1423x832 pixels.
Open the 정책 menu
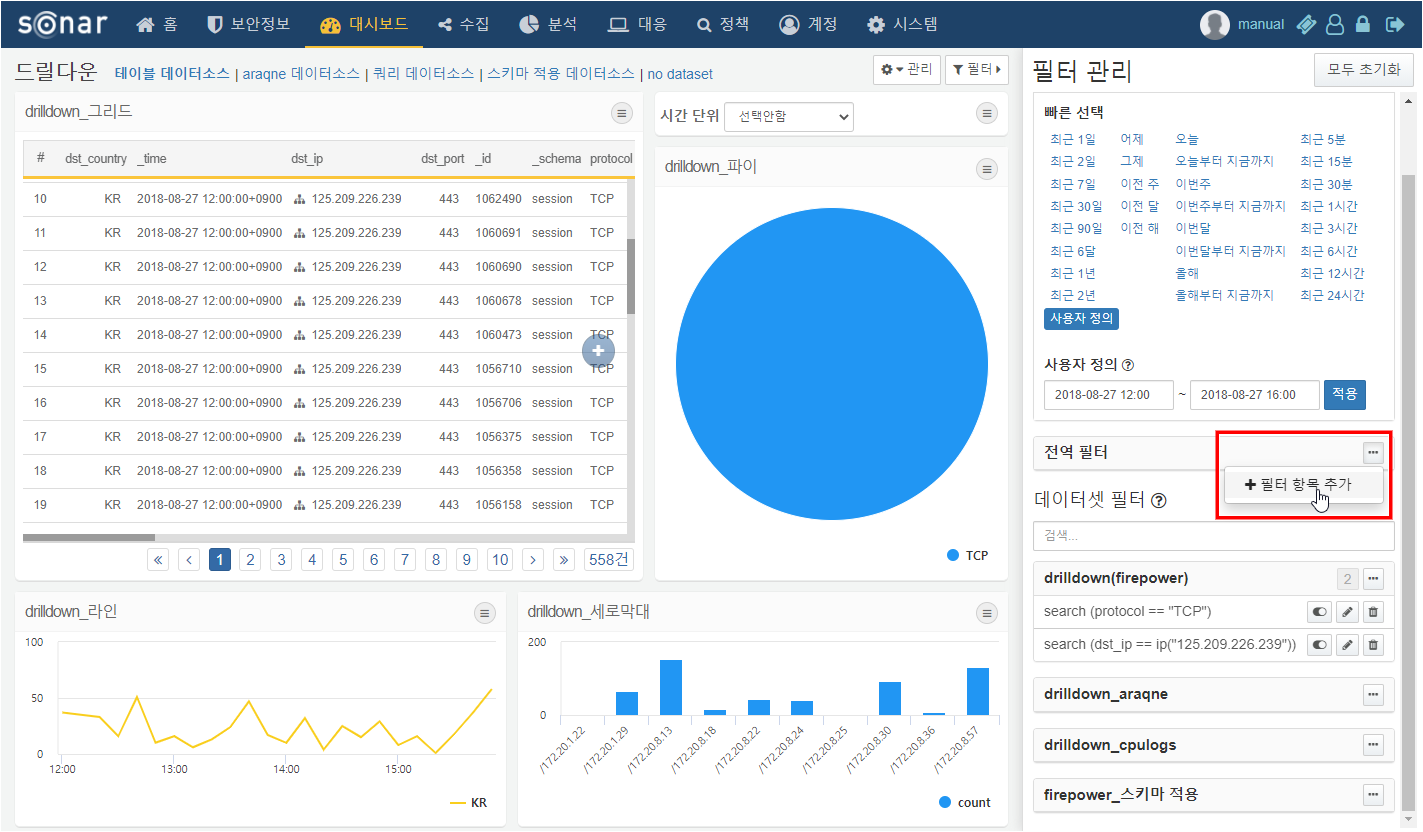pyautogui.click(x=723, y=24)
